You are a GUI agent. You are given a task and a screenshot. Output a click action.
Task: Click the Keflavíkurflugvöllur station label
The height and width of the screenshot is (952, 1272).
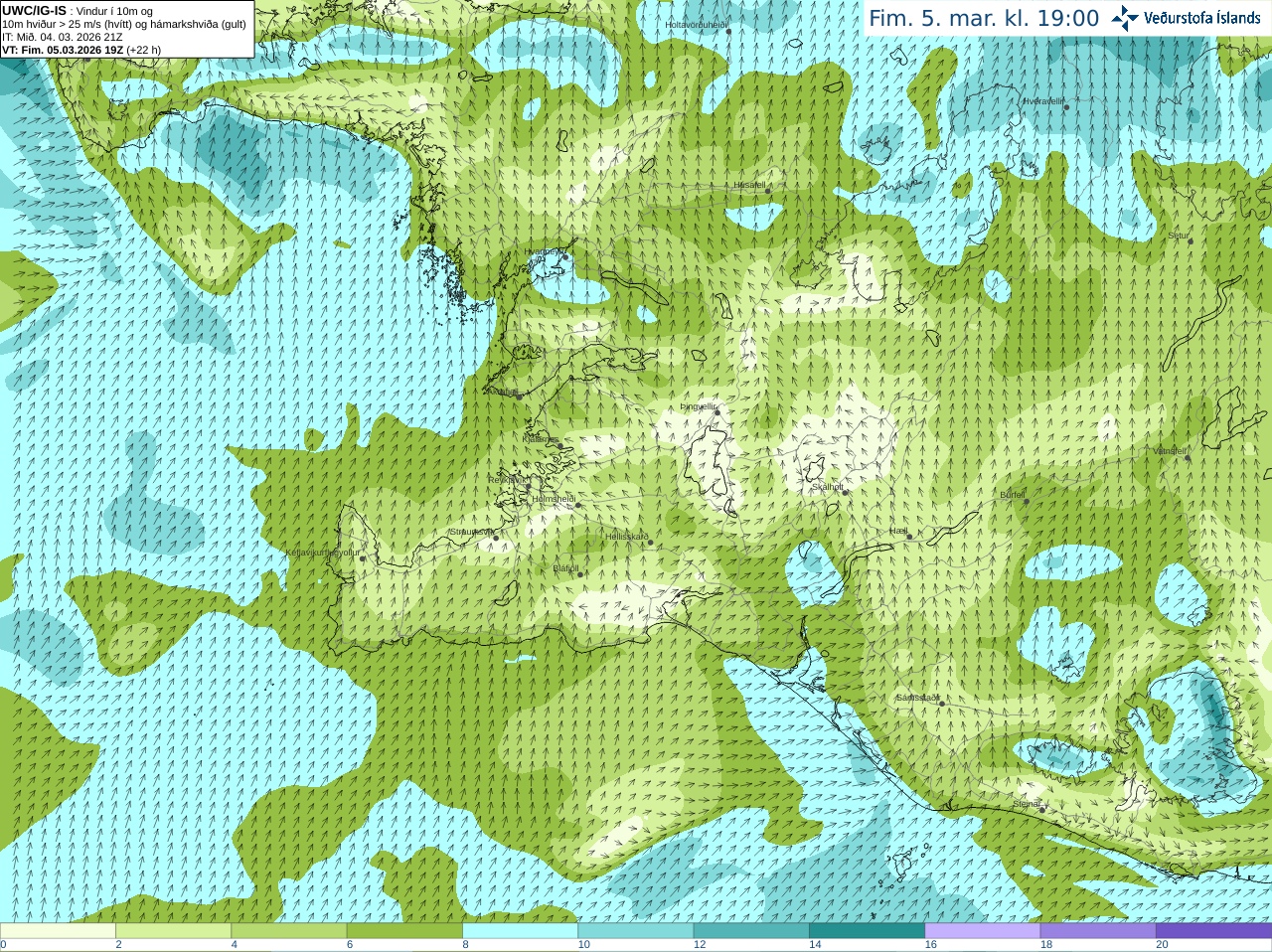[323, 552]
